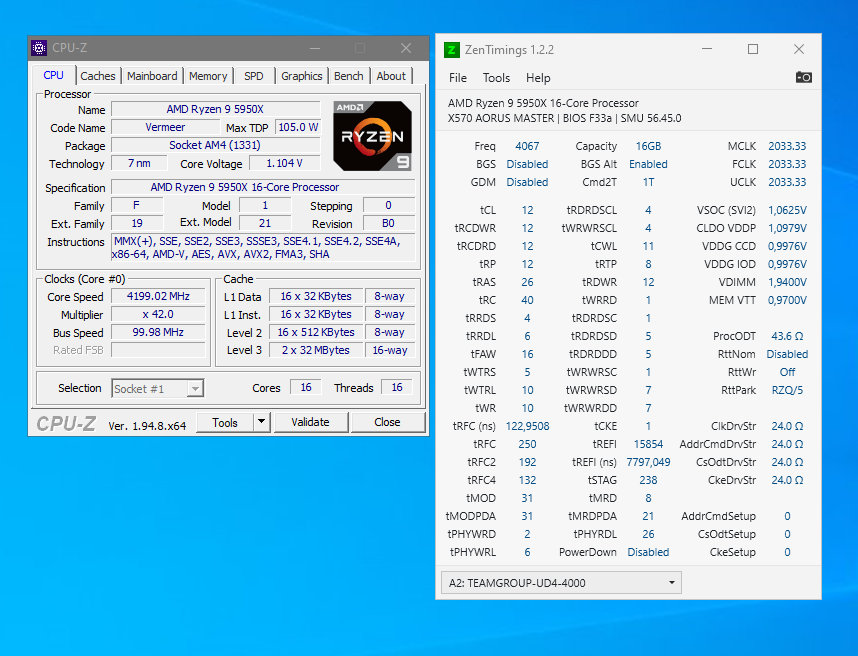Minimize the CPU-Z window
This screenshot has width=858, height=656.
click(x=315, y=48)
